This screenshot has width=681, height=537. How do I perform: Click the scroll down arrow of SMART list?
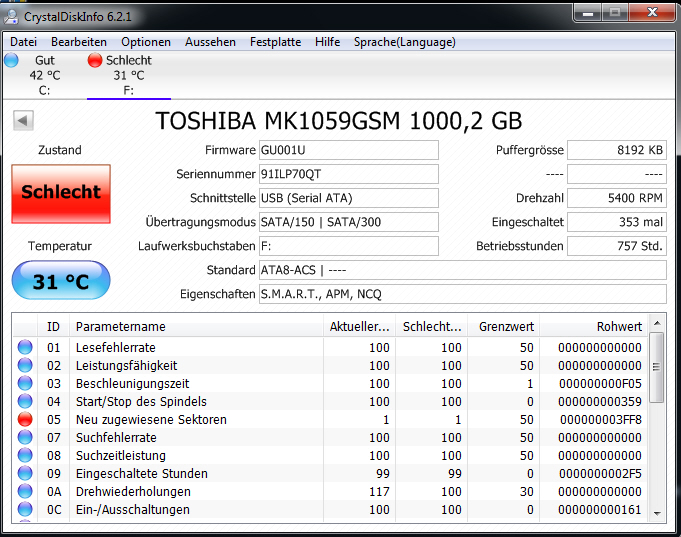(x=657, y=514)
